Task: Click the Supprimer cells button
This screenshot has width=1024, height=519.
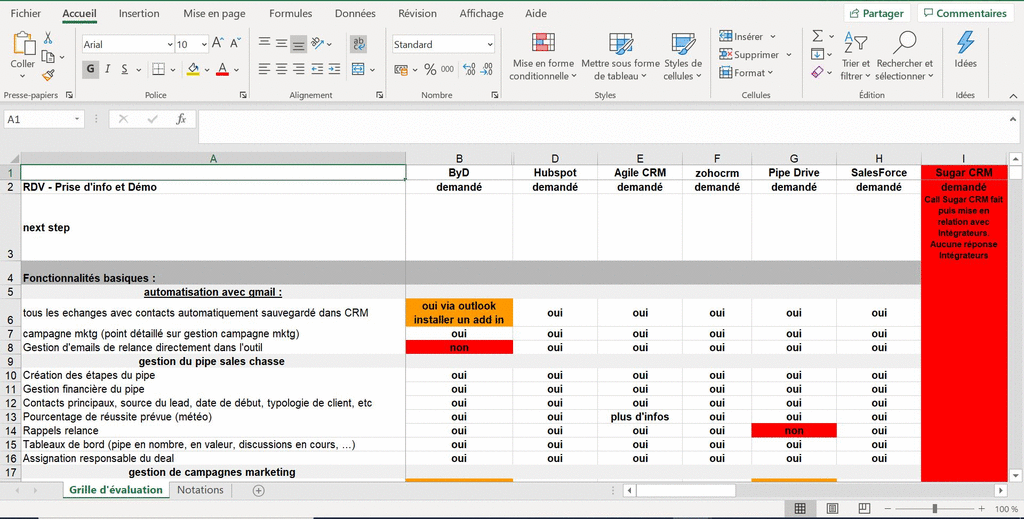Action: [755, 55]
